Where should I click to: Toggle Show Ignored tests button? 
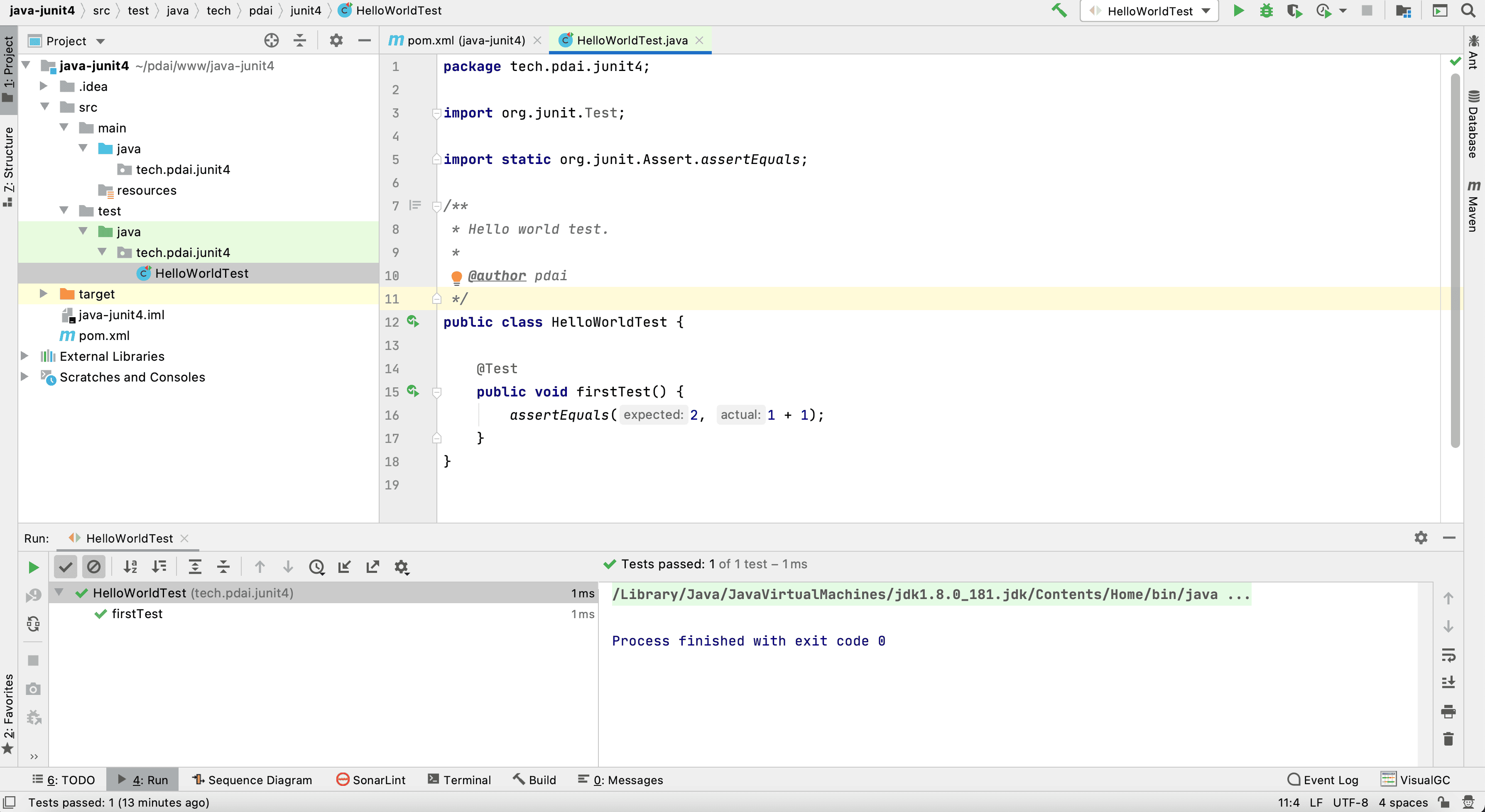tap(93, 567)
